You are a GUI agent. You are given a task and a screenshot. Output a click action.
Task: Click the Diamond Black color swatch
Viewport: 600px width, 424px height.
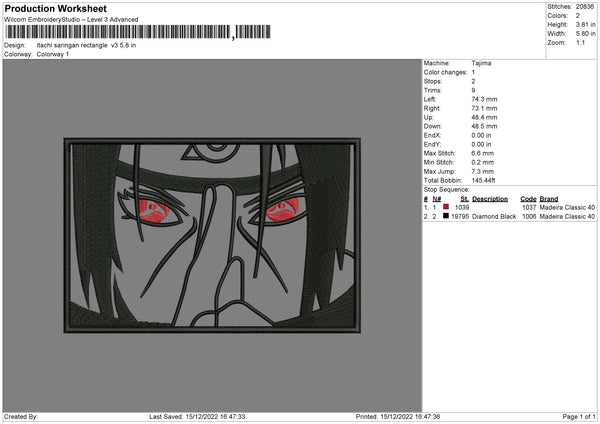pyautogui.click(x=446, y=216)
